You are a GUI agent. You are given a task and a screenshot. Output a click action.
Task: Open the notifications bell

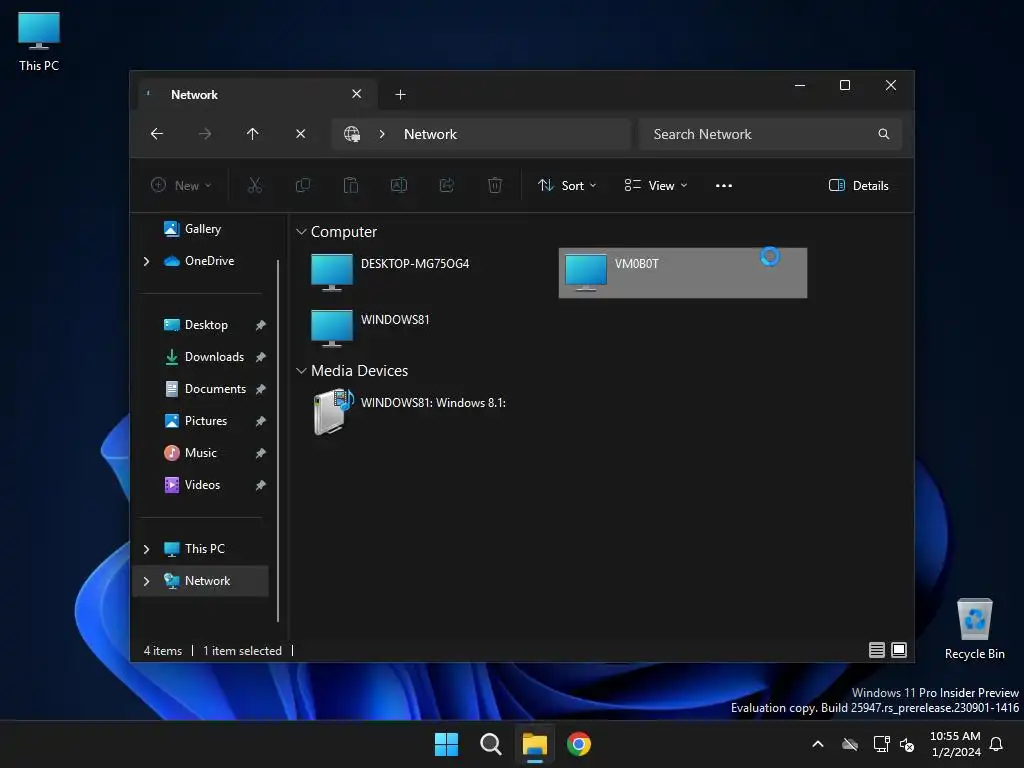[x=997, y=744]
